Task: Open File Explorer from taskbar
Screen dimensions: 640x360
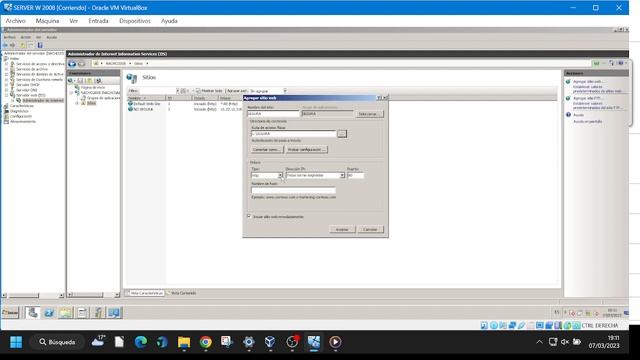Action: (184, 342)
